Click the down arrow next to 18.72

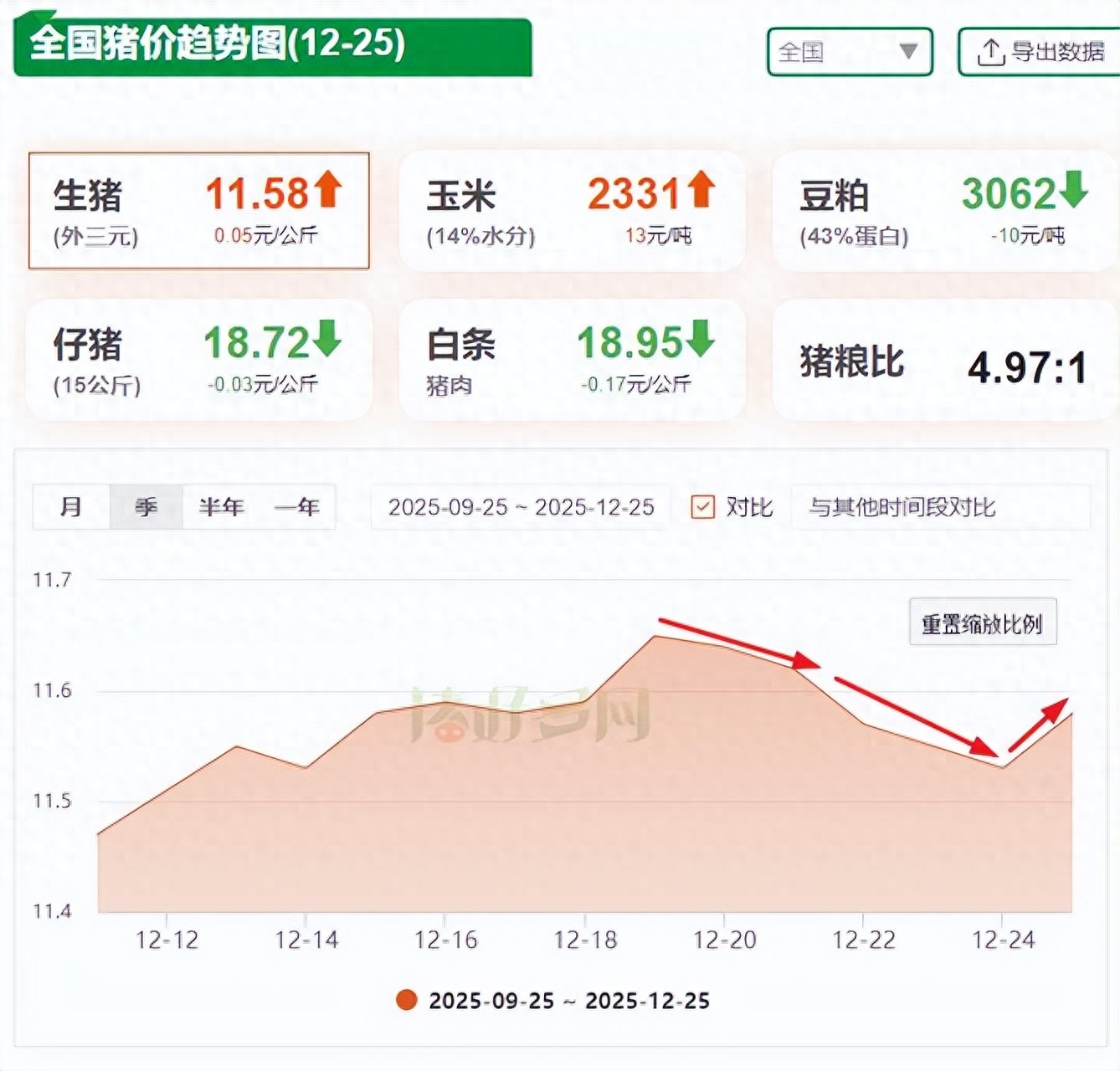click(x=326, y=339)
